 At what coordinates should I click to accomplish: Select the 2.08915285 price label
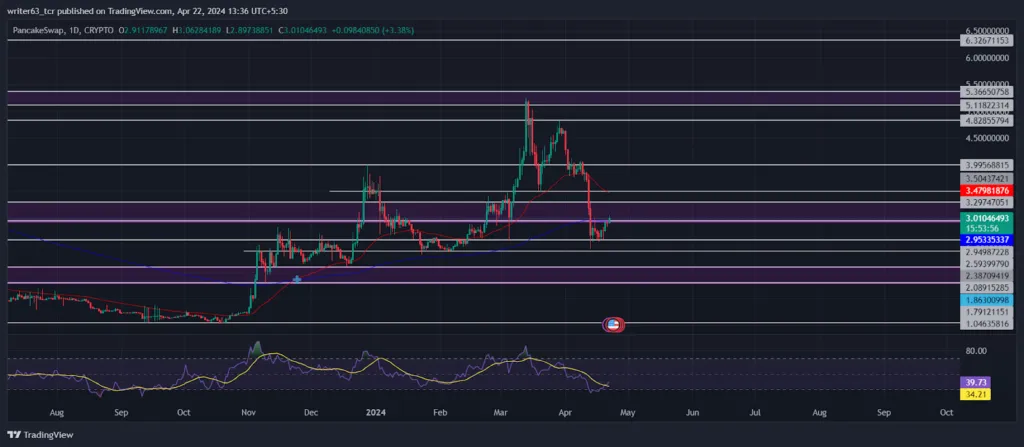click(985, 288)
